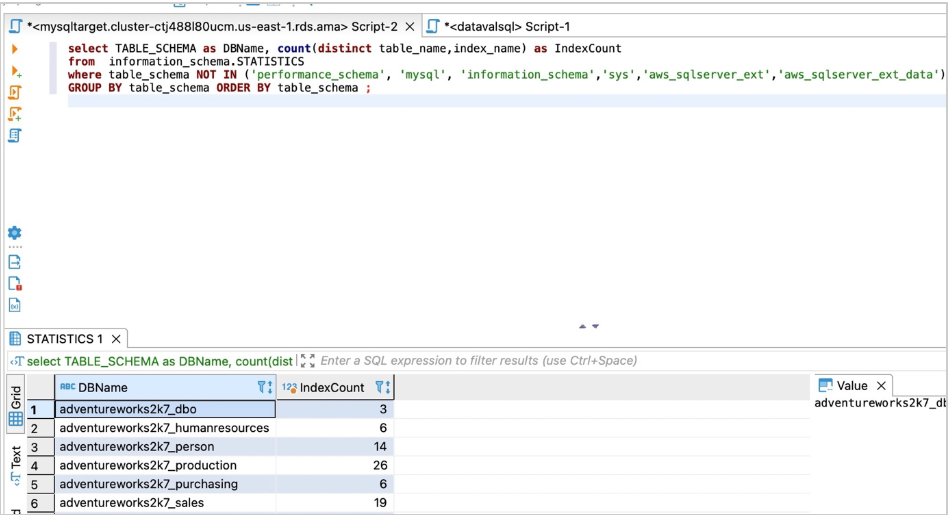This screenshot has width=952, height=516.
Task: Open the IndexCount column filter and sort dropdown
Action: tap(382, 388)
